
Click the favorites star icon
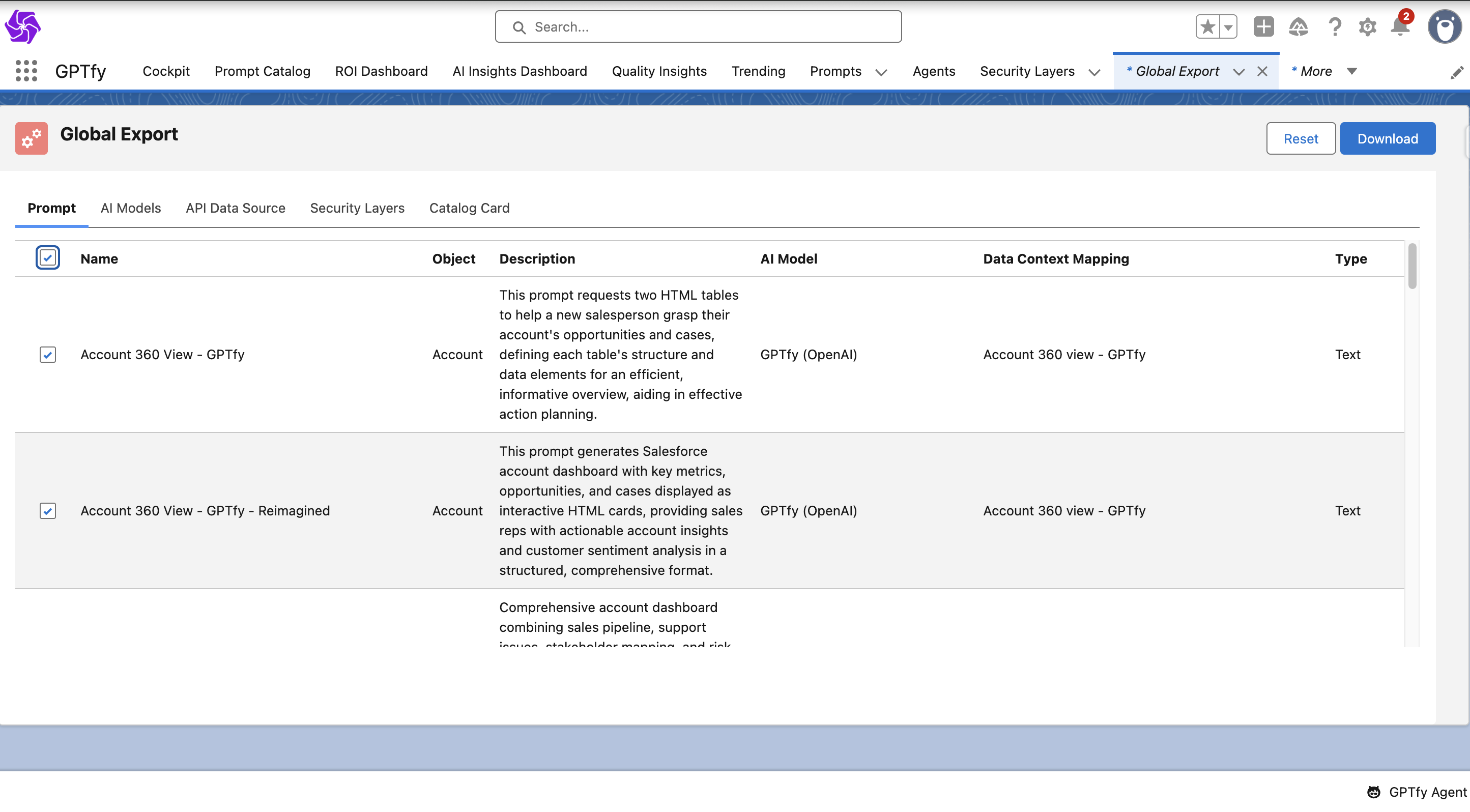(x=1207, y=27)
